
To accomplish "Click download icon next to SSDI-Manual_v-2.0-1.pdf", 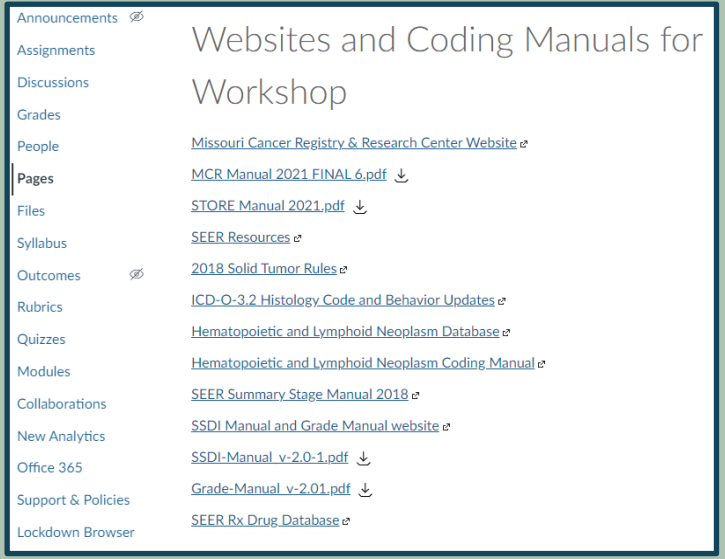I will click(363, 458).
